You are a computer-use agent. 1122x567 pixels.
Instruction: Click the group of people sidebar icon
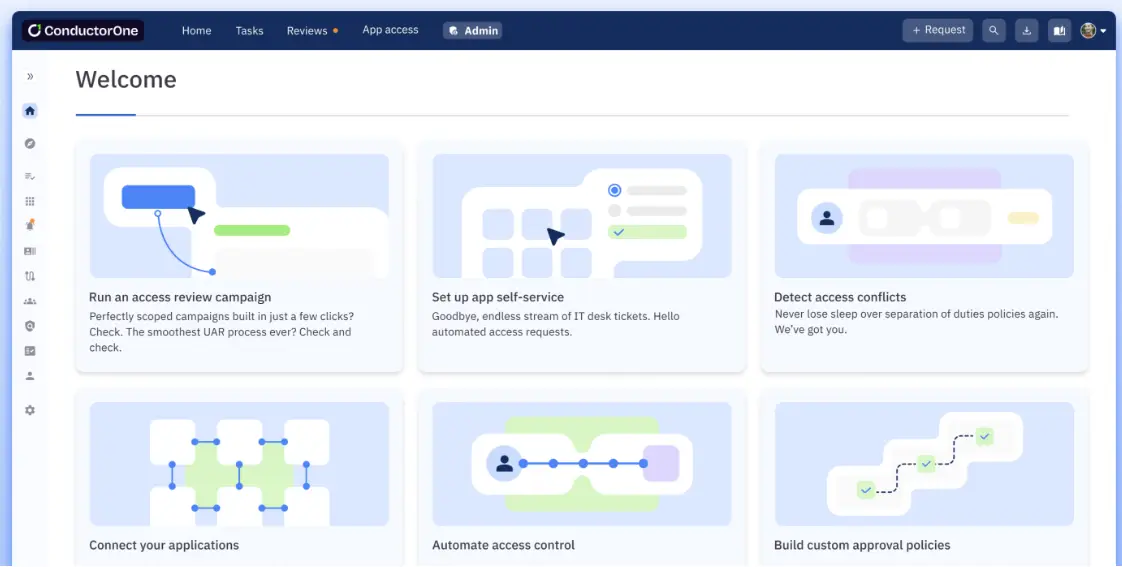[x=30, y=301]
